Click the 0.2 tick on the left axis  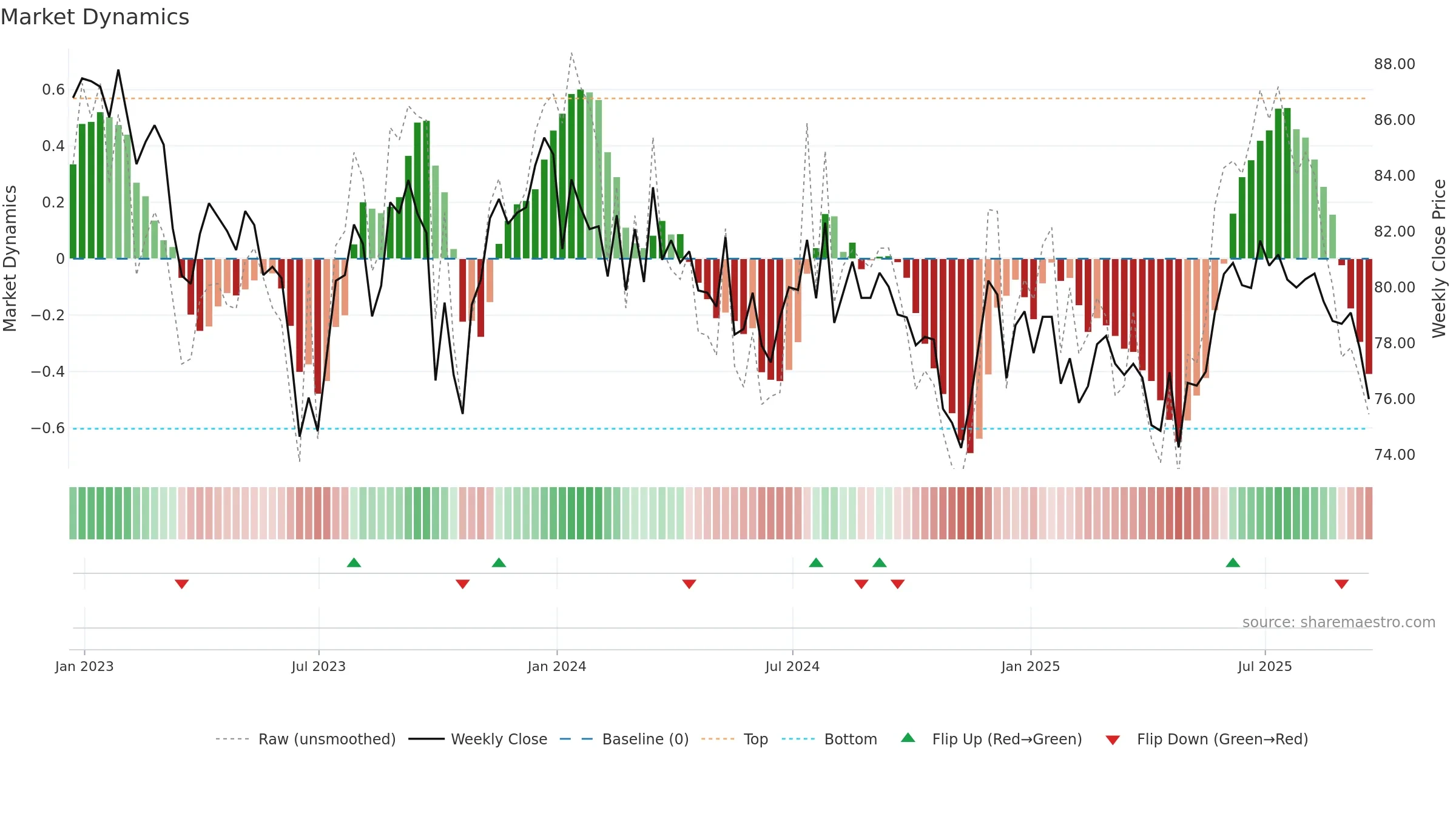53,203
